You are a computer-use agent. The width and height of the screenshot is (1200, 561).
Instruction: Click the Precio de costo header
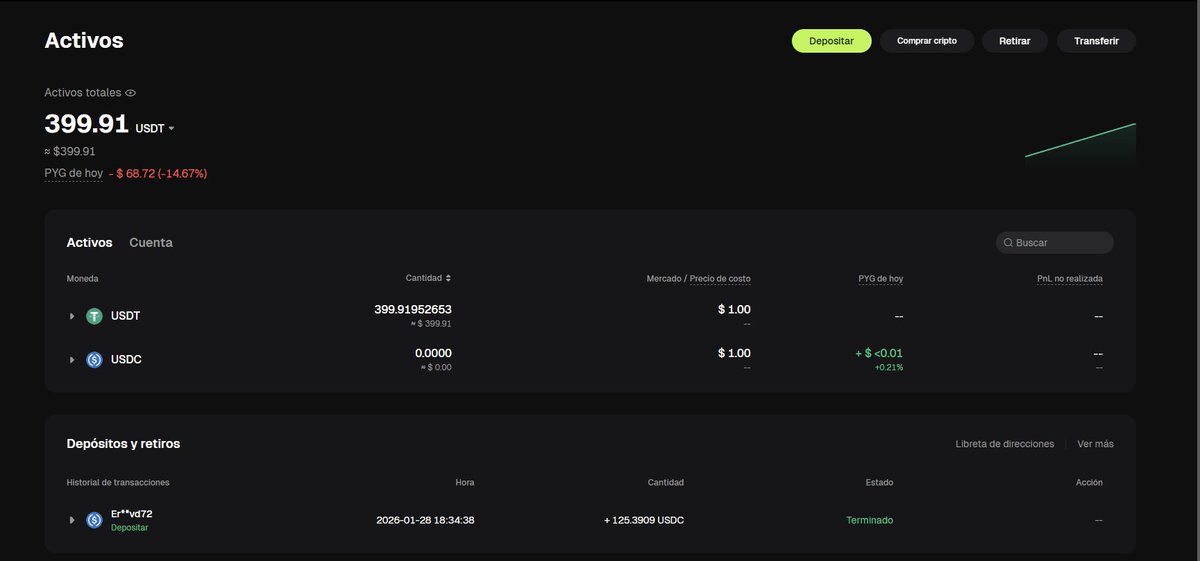(720, 279)
